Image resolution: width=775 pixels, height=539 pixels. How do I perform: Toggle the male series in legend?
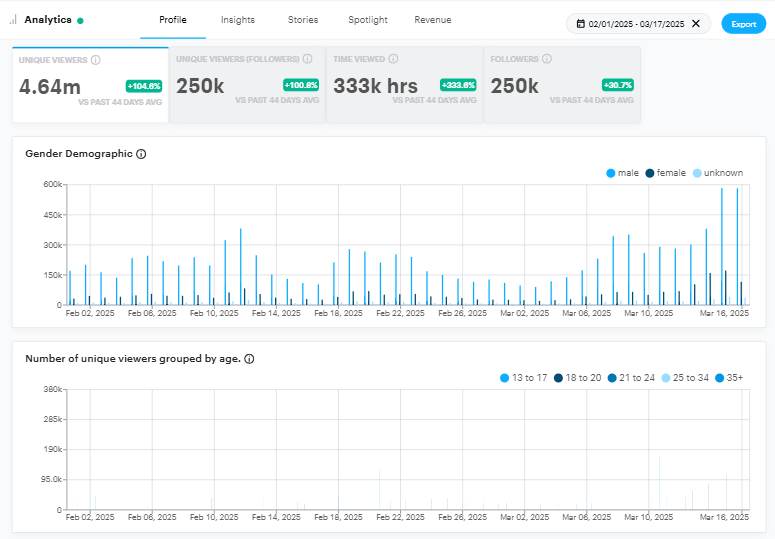[x=622, y=173]
